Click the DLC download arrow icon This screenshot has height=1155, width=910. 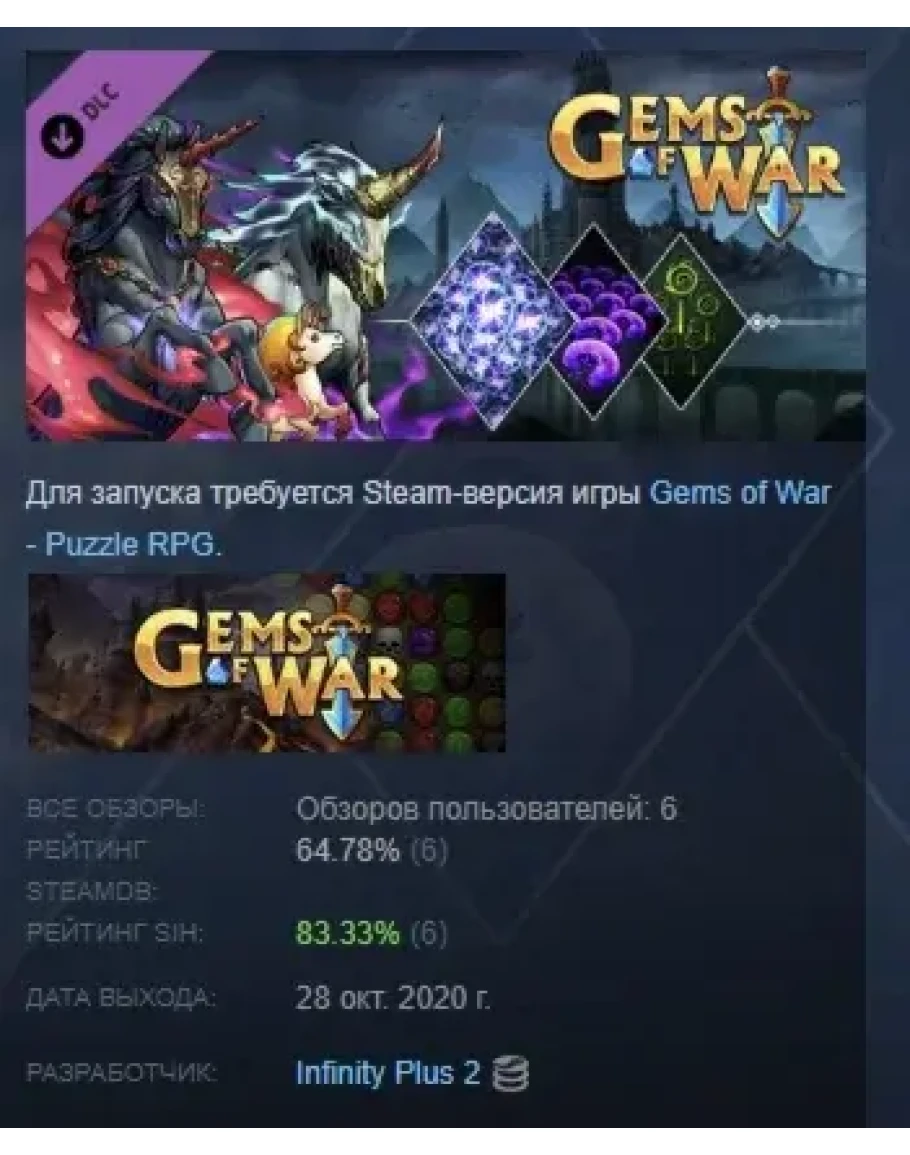pyautogui.click(x=63, y=135)
